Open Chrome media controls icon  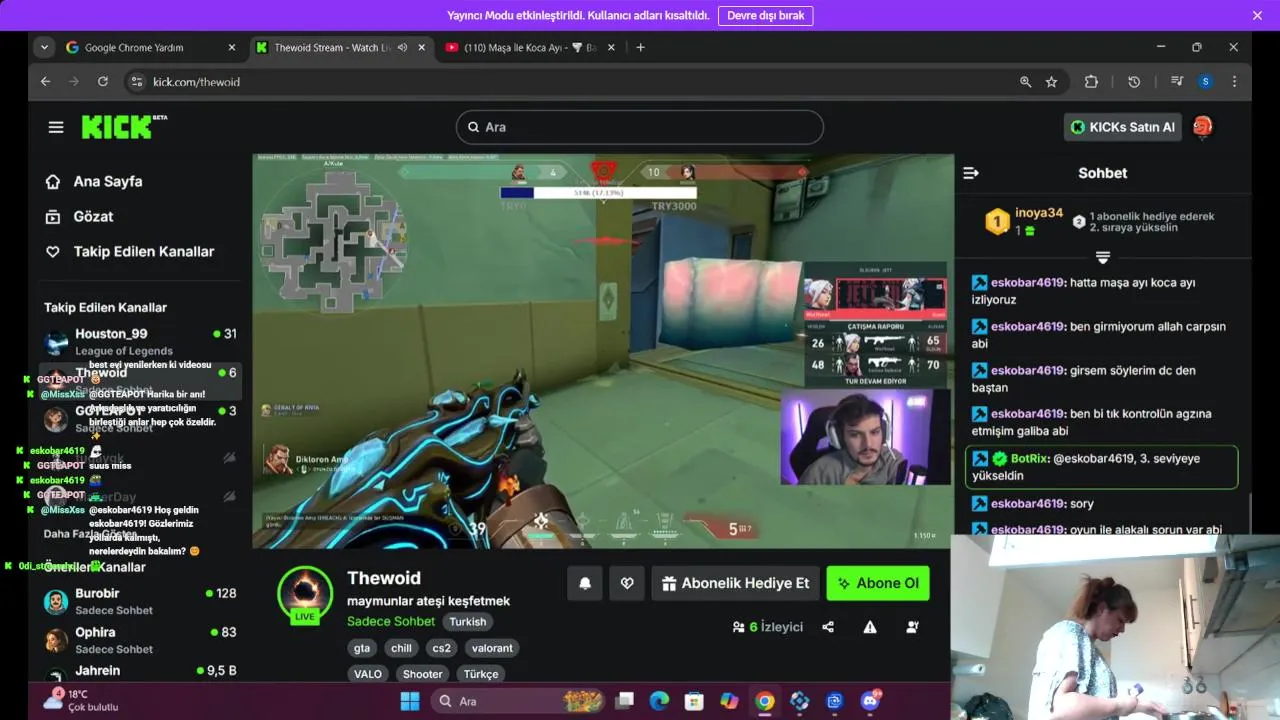(1177, 82)
